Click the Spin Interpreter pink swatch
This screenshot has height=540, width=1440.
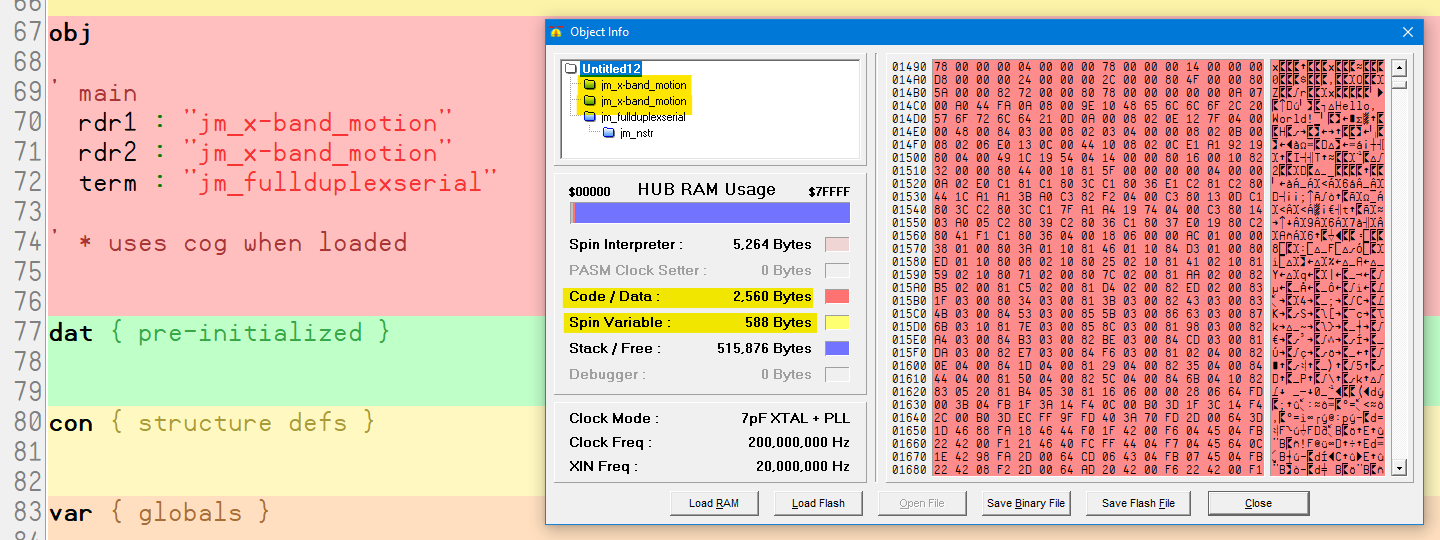836,244
